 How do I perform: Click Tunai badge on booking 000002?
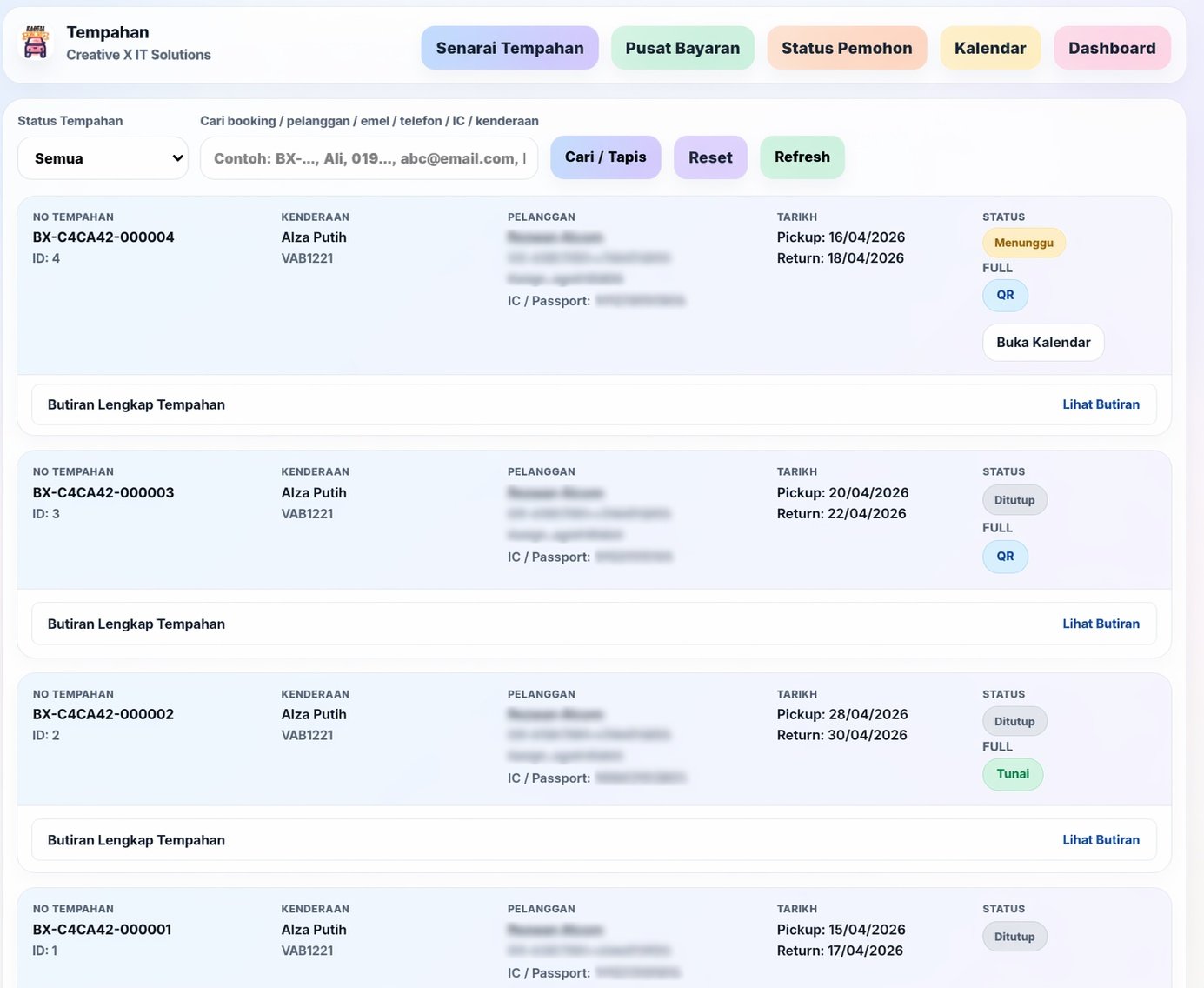pyautogui.click(x=1012, y=774)
